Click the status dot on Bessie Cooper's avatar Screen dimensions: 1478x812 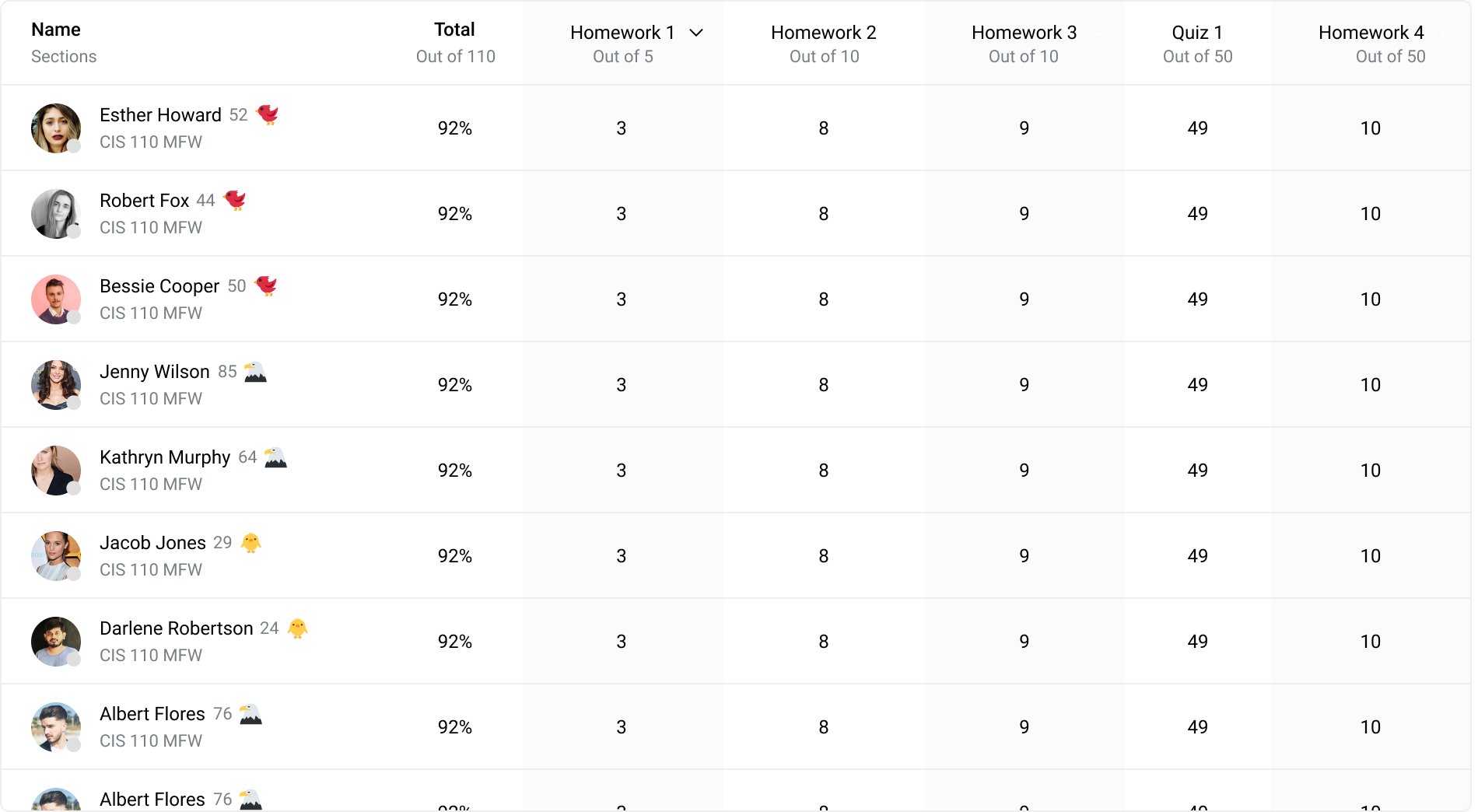[x=74, y=317]
